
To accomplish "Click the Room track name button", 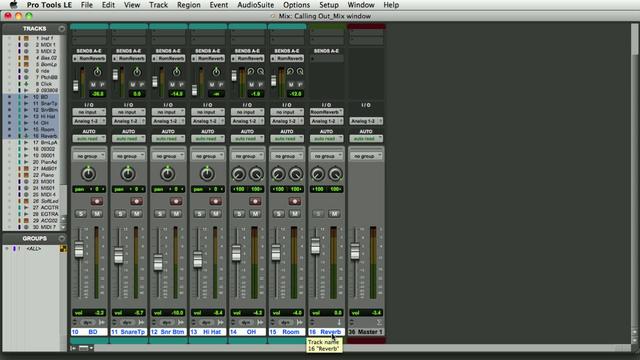I will (287, 332).
